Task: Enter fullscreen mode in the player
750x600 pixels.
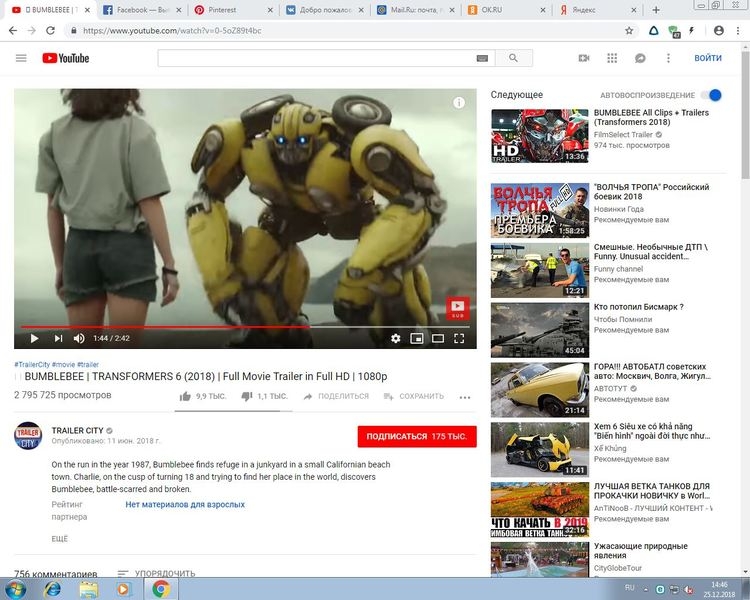Action: tap(459, 338)
